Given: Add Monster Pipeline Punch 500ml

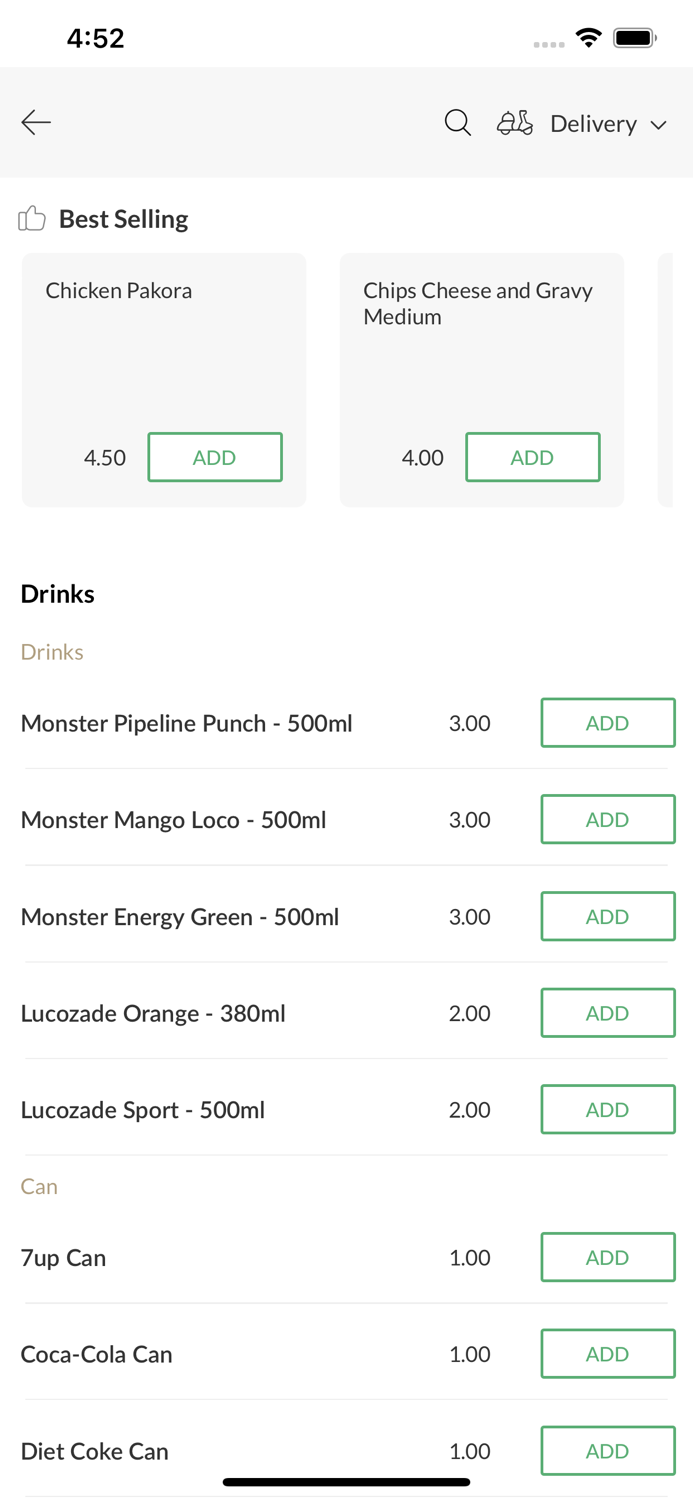Looking at the screenshot, I should [x=607, y=723].
